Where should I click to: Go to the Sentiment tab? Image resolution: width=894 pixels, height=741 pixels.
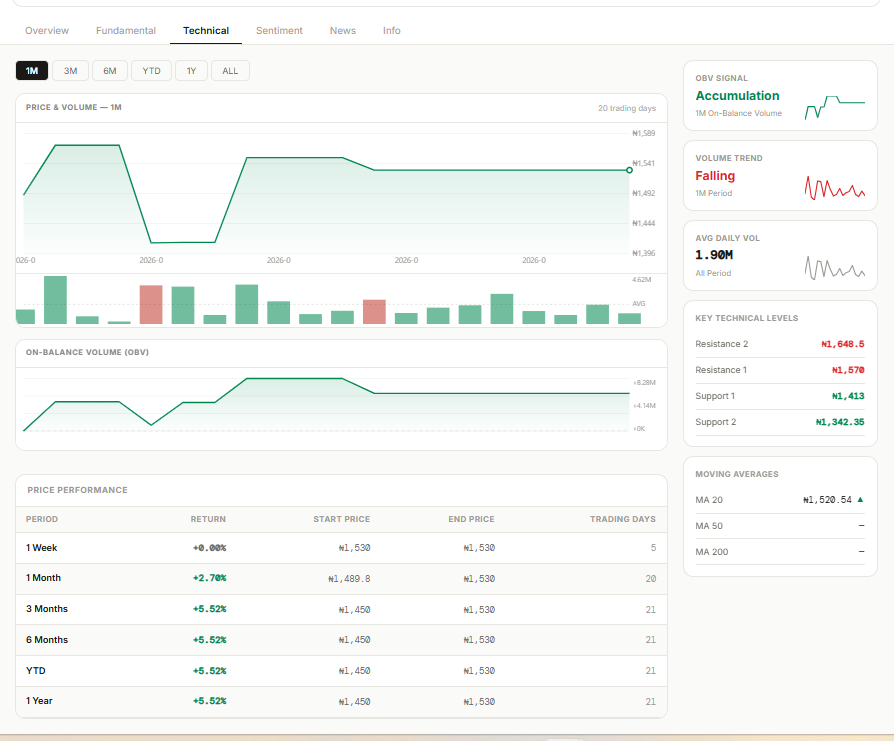click(x=279, y=31)
